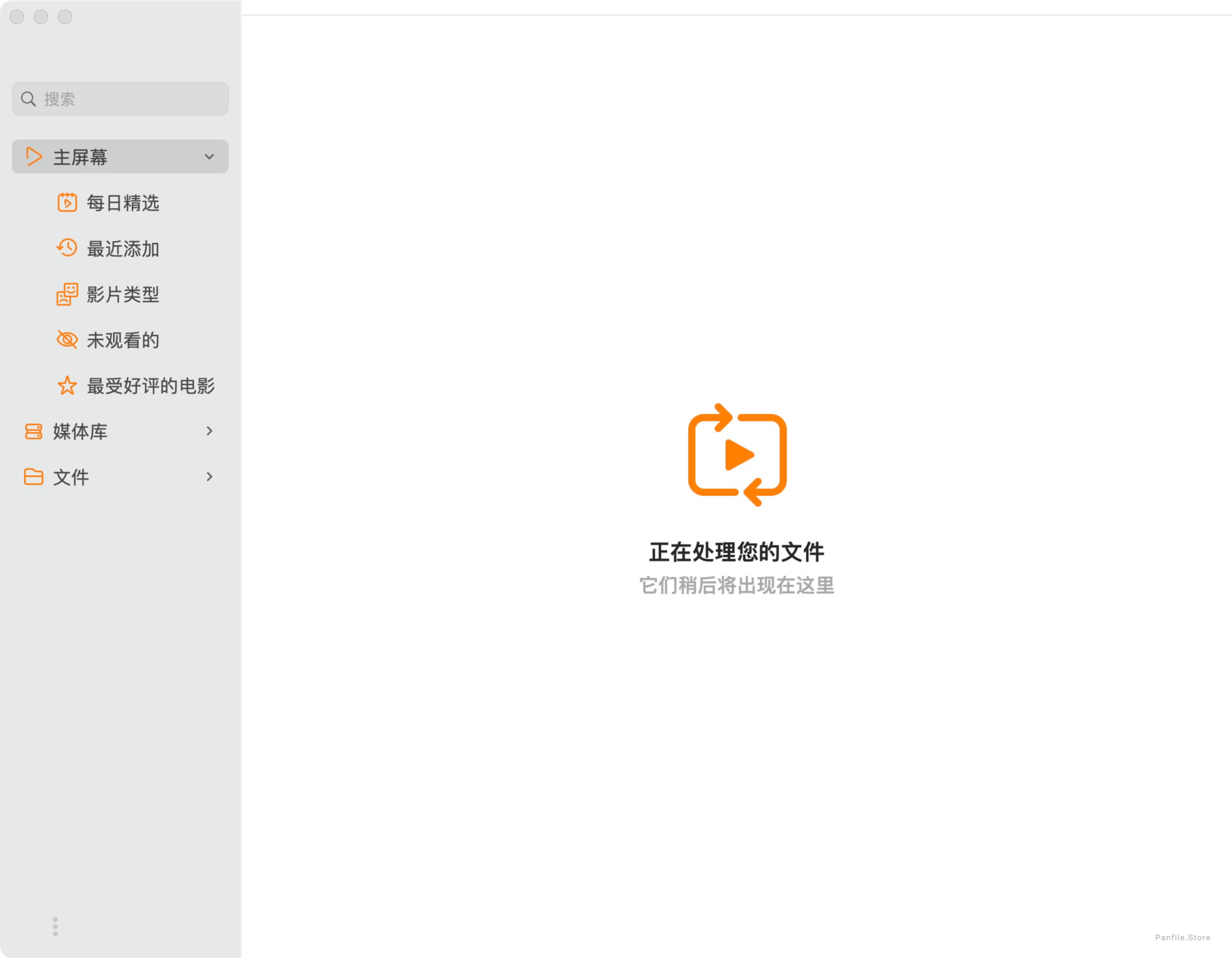
Task: Click the 最受好评的电影 star icon
Action: (67, 385)
